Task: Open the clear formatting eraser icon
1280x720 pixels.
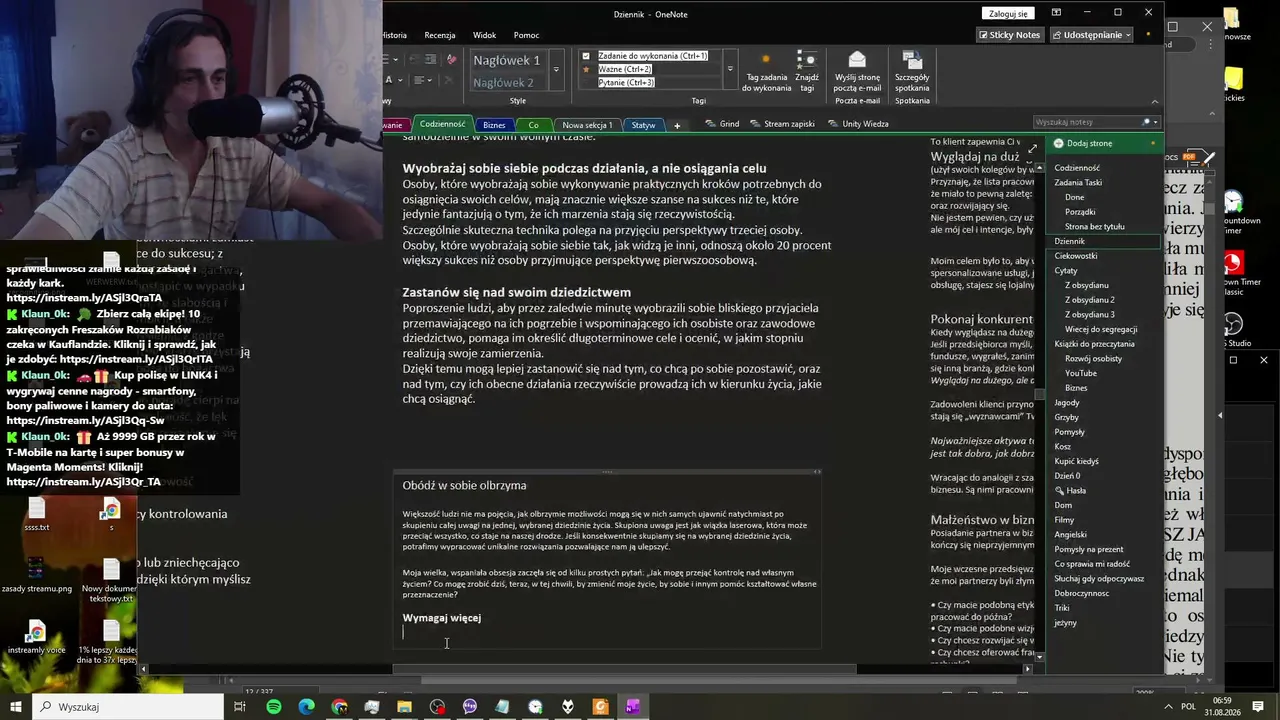Action: (x=453, y=59)
